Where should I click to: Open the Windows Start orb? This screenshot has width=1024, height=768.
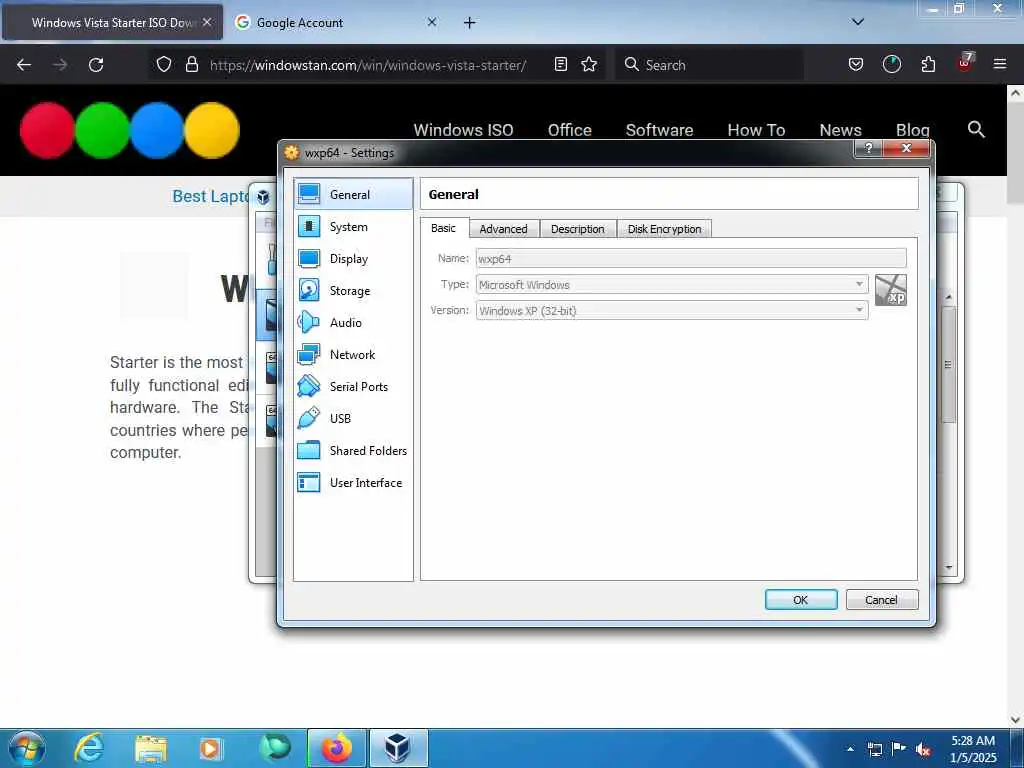[27, 748]
